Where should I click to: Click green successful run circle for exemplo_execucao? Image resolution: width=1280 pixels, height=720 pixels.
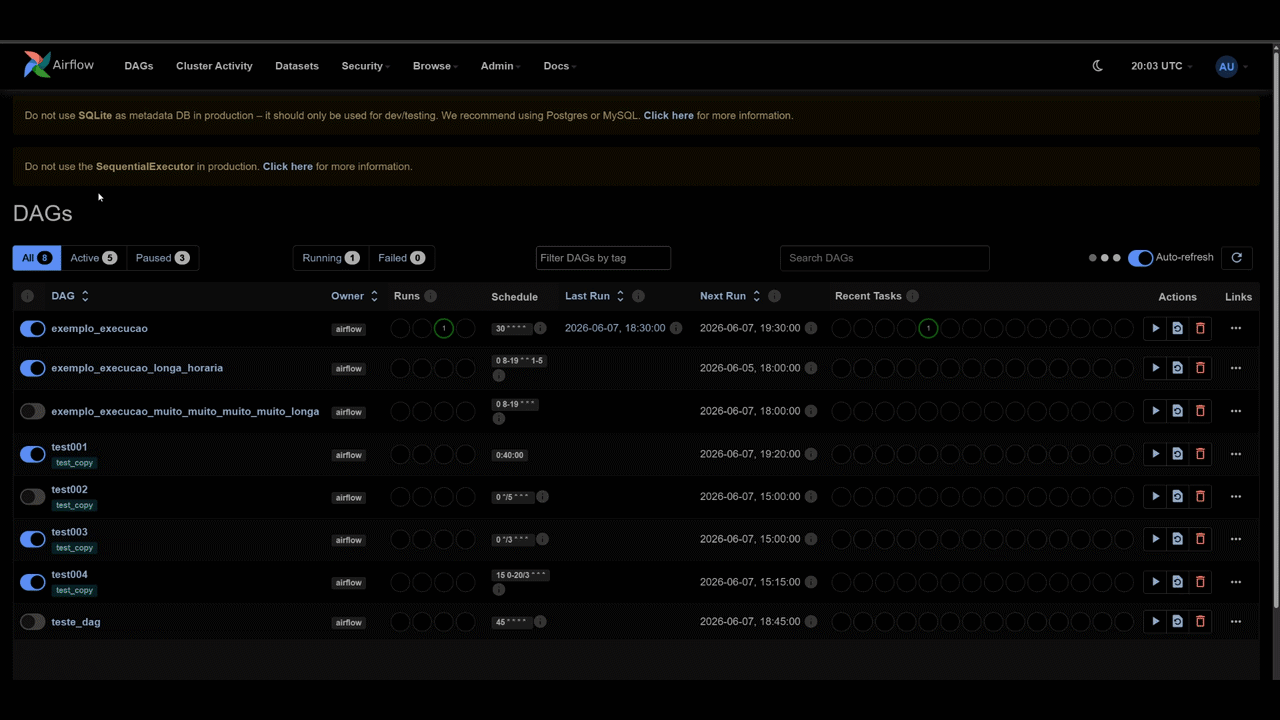click(x=444, y=328)
